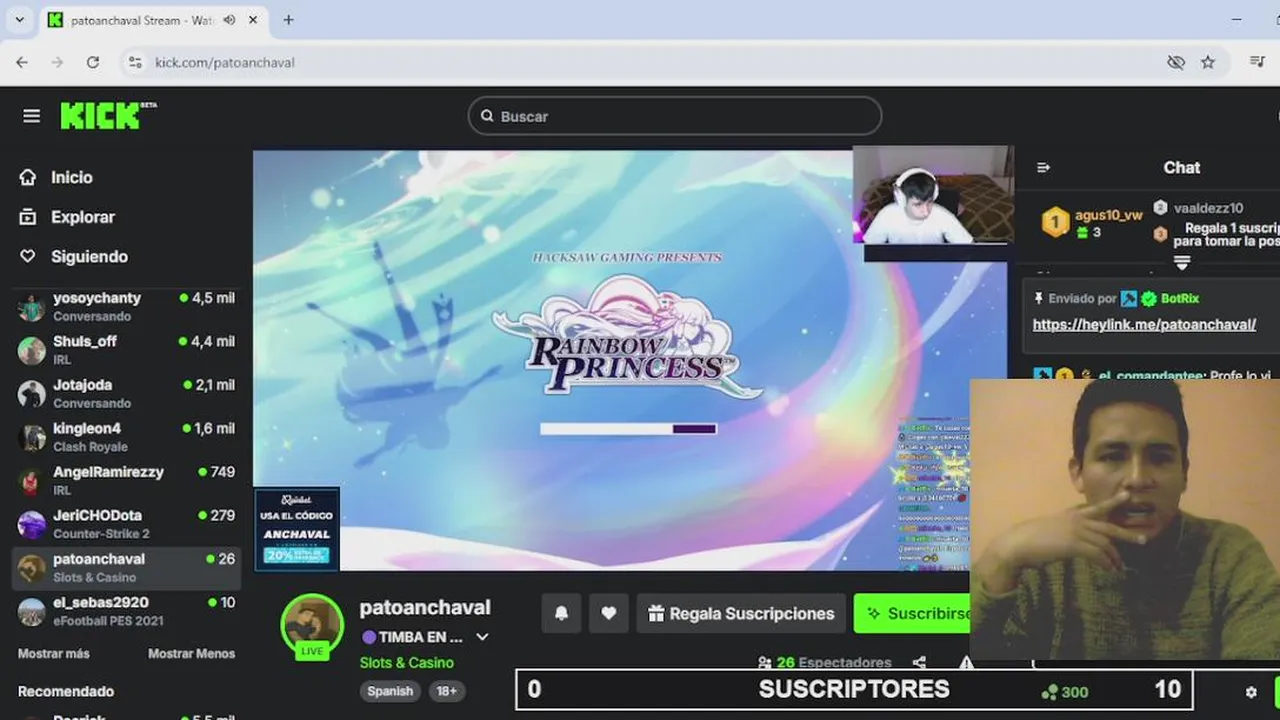The height and width of the screenshot is (720, 1280).
Task: Expand the gift leaderboard down arrow
Action: (x=1182, y=263)
